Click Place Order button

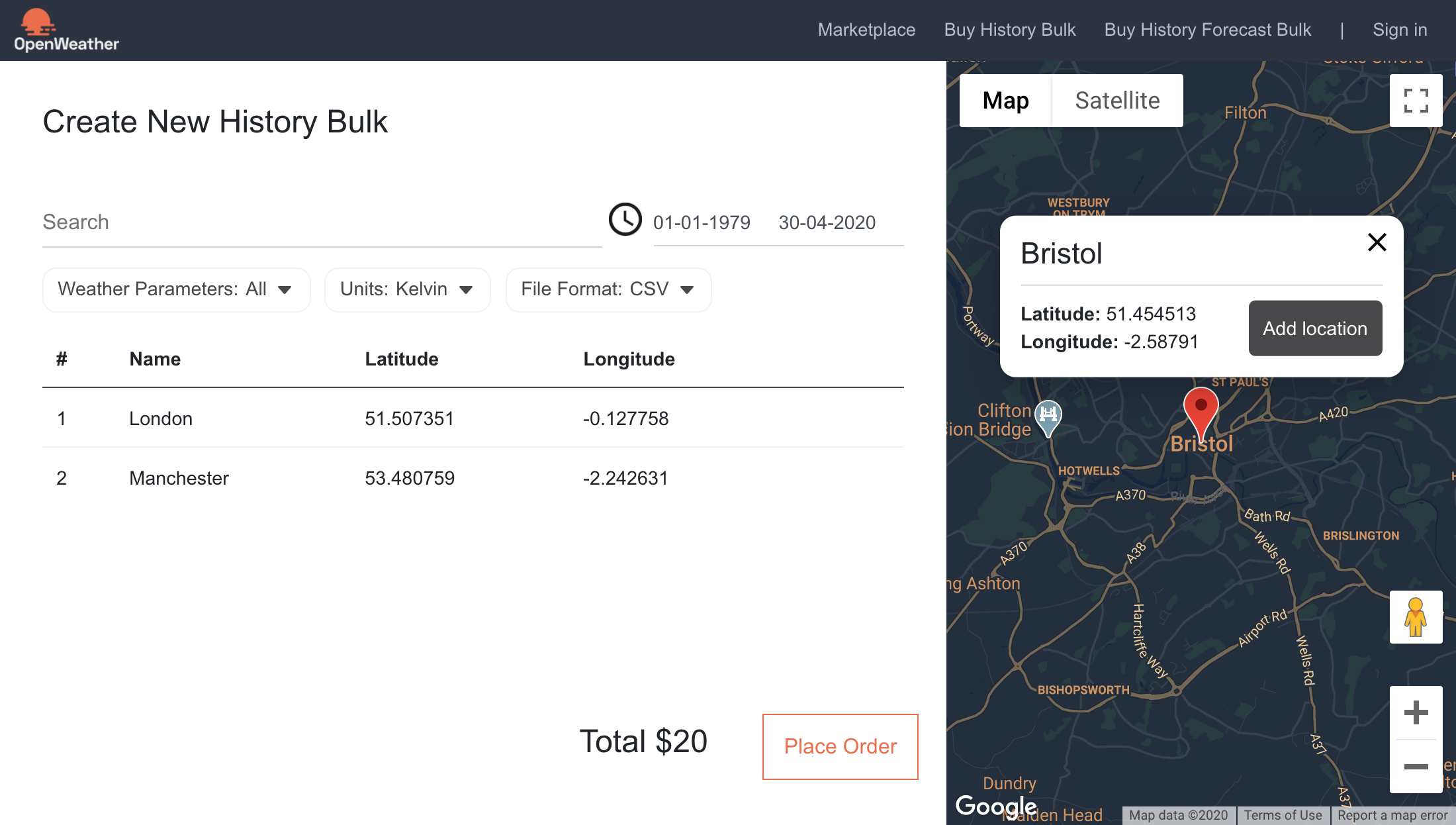(x=840, y=746)
